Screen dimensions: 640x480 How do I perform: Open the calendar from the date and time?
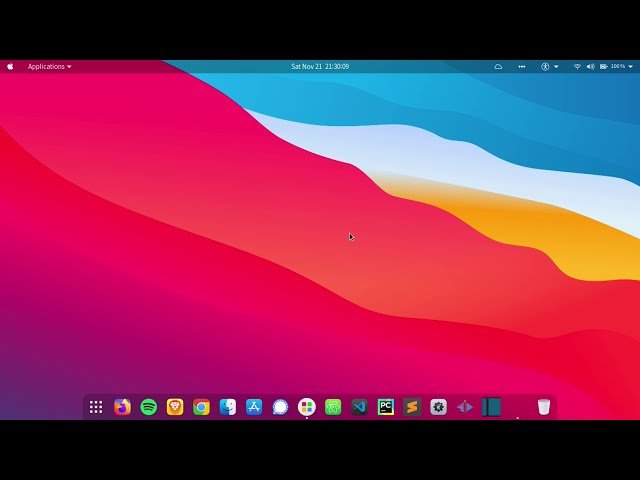320,67
